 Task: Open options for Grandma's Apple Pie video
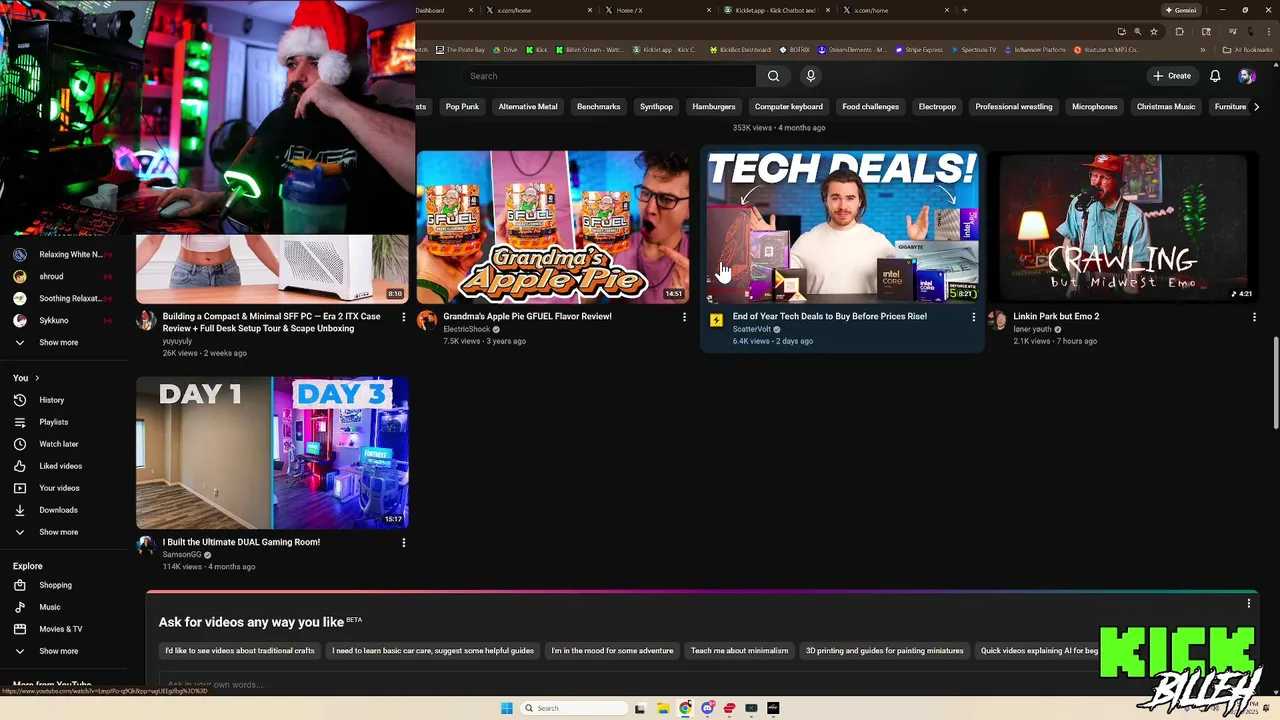pos(684,317)
